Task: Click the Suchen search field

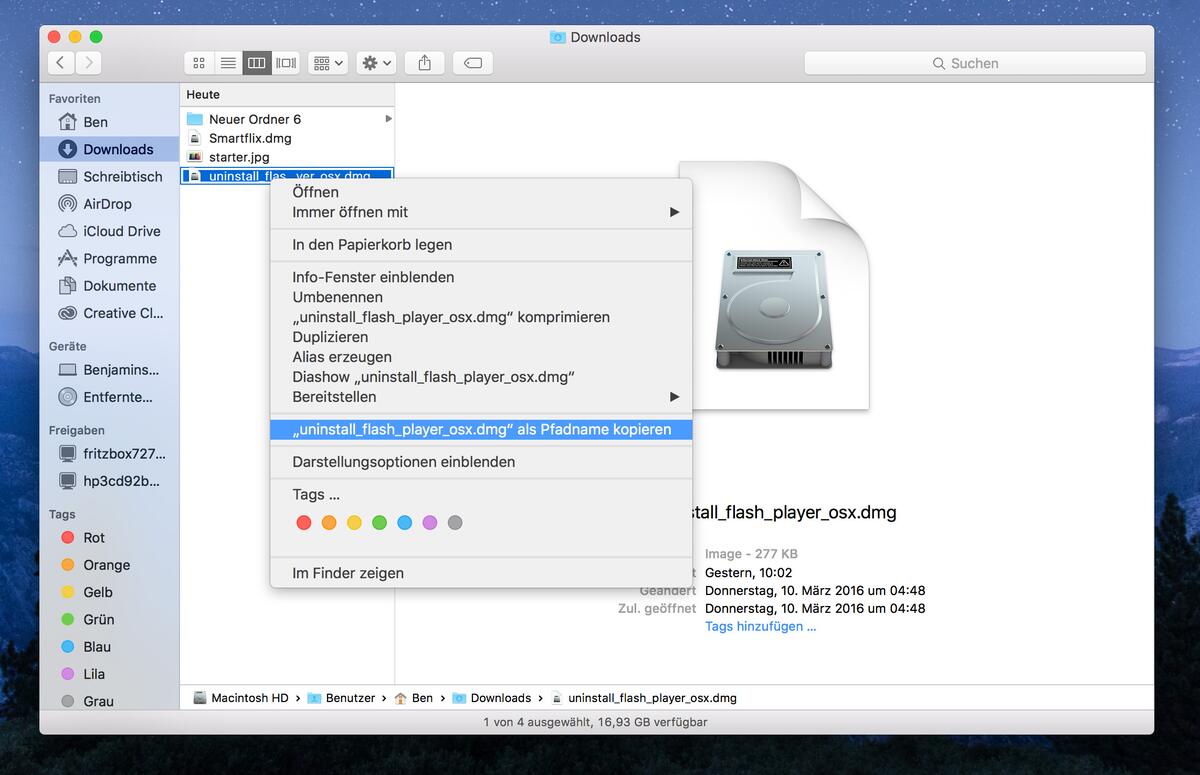Action: coord(974,63)
